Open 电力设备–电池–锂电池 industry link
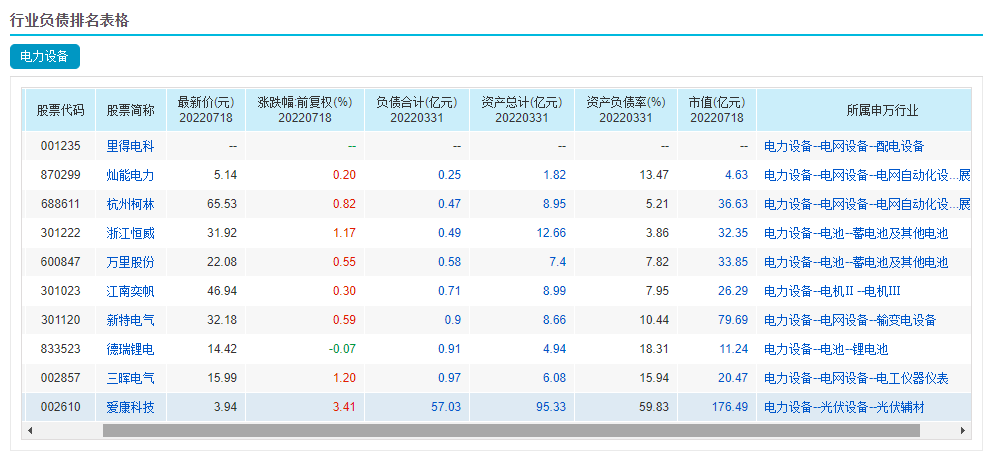996x464 pixels. 825,349
